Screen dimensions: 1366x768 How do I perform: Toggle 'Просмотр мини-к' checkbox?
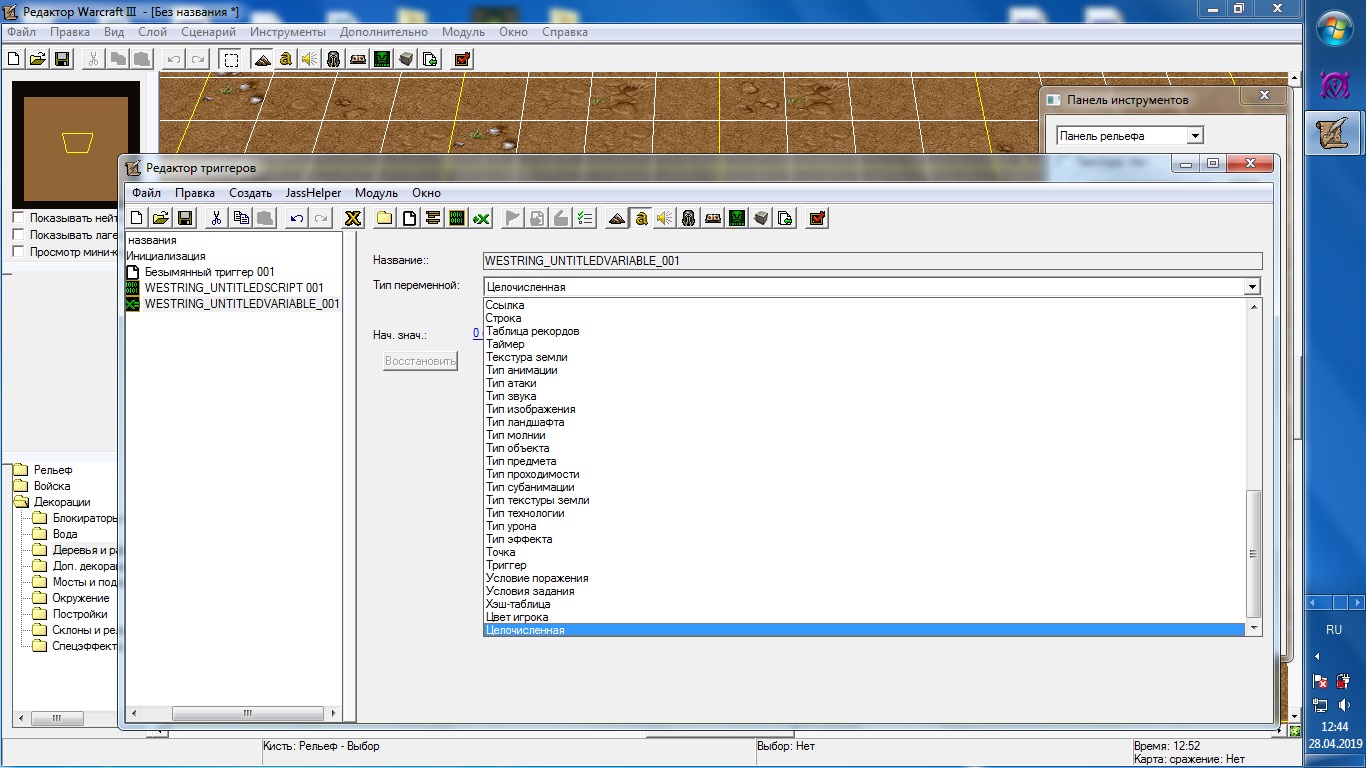[18, 252]
